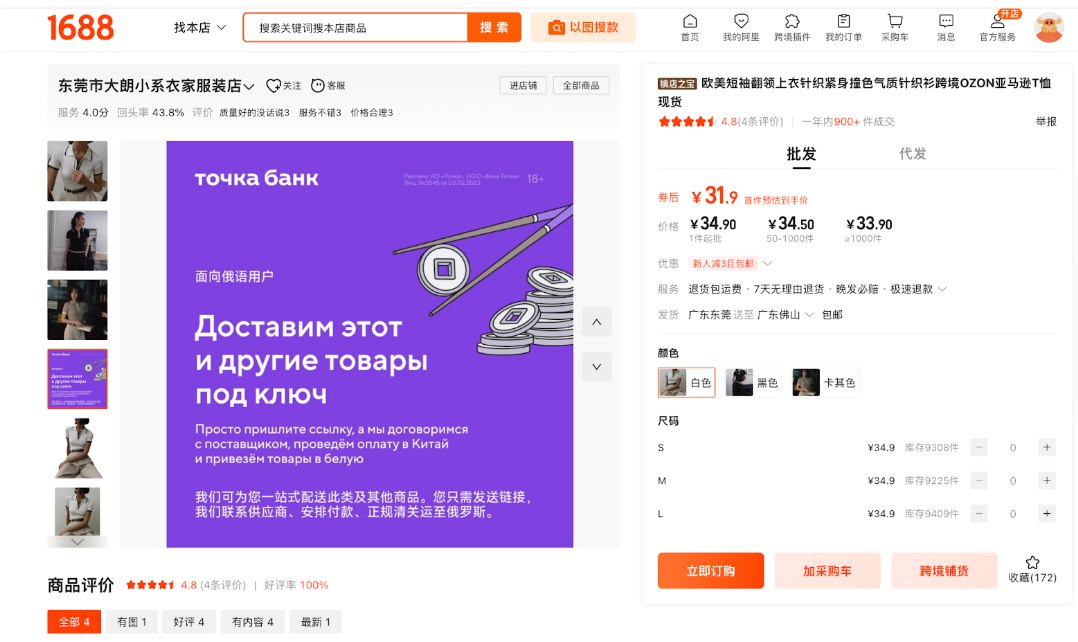This screenshot has height=642, width=1078.
Task: Click the 以图搜款 image search button
Action: [x=583, y=27]
